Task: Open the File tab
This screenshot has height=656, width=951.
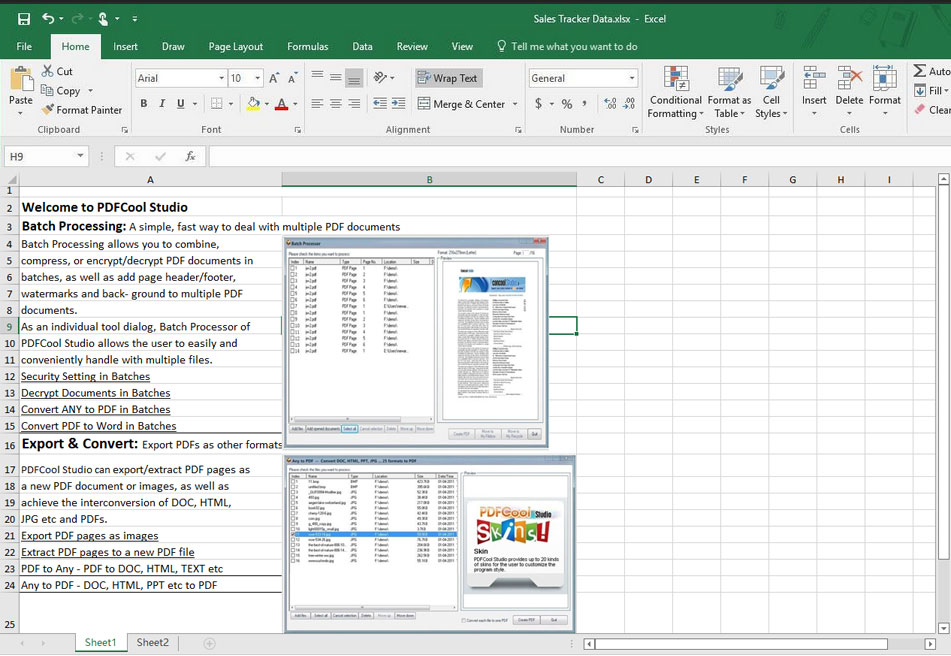Action: (x=24, y=47)
